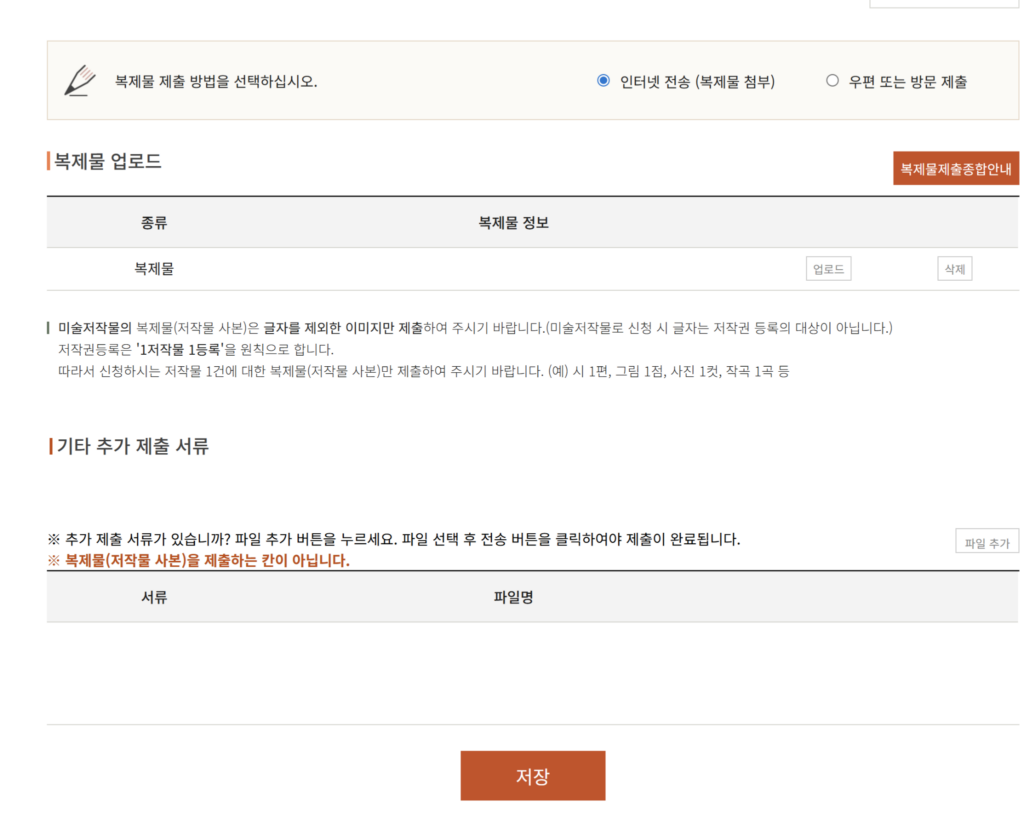
Task: Click the orange 저장 save button
Action: [x=532, y=775]
